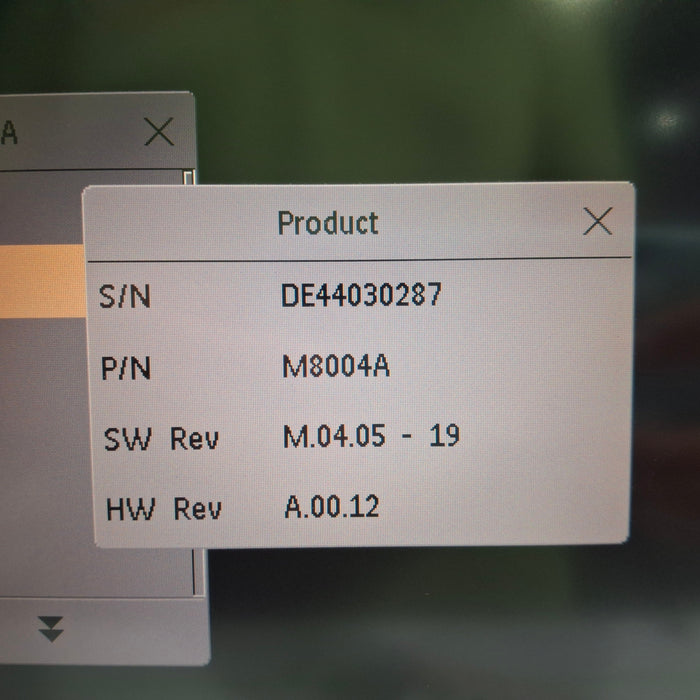Click serial number DE44030287
Screen dimensions: 700x700
click(361, 295)
